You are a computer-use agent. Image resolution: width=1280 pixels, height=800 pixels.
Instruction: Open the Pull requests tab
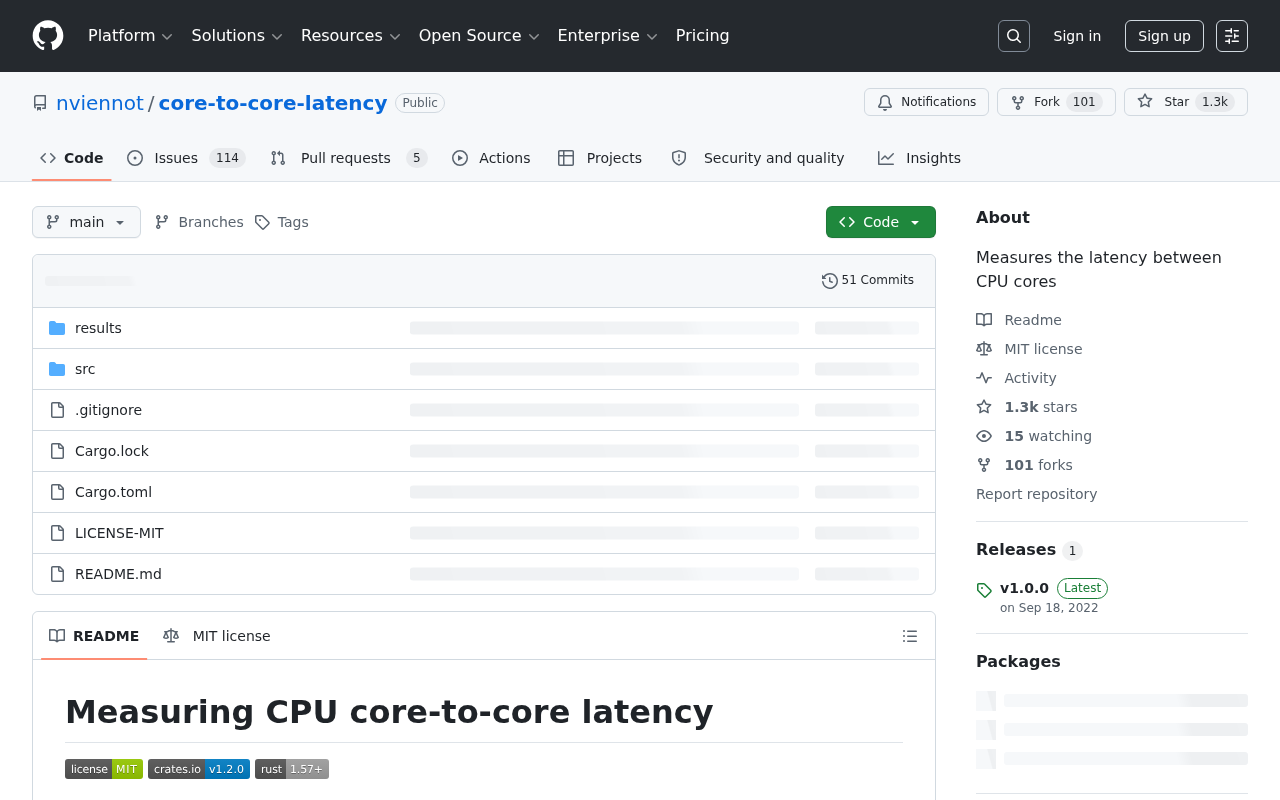[349, 158]
